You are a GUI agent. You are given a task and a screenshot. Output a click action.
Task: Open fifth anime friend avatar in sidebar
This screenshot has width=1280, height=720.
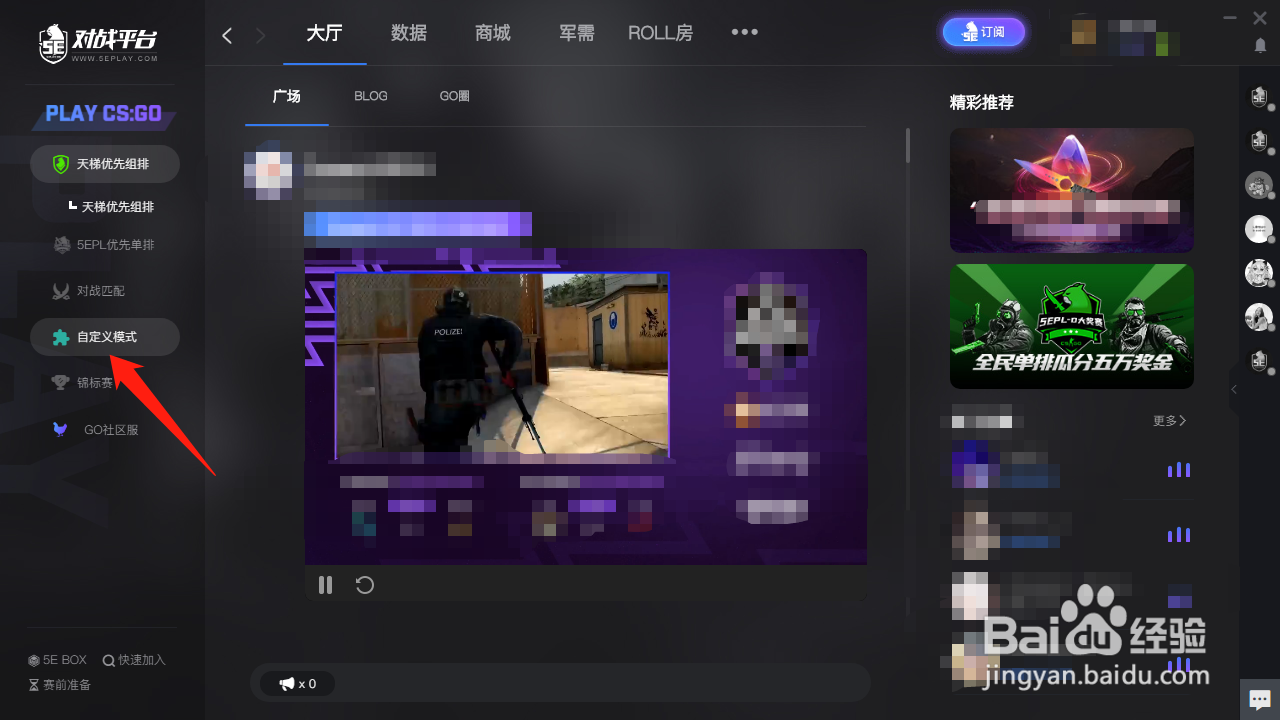click(x=1259, y=273)
